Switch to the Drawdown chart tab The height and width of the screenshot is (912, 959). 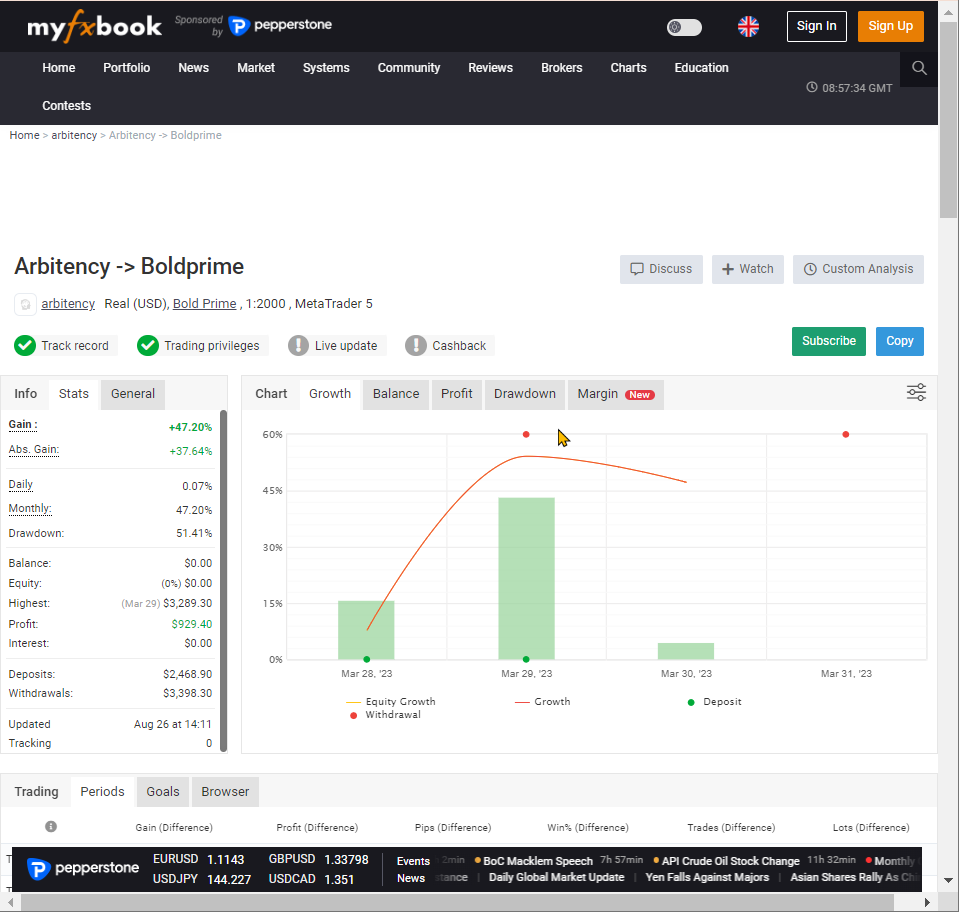tap(524, 394)
